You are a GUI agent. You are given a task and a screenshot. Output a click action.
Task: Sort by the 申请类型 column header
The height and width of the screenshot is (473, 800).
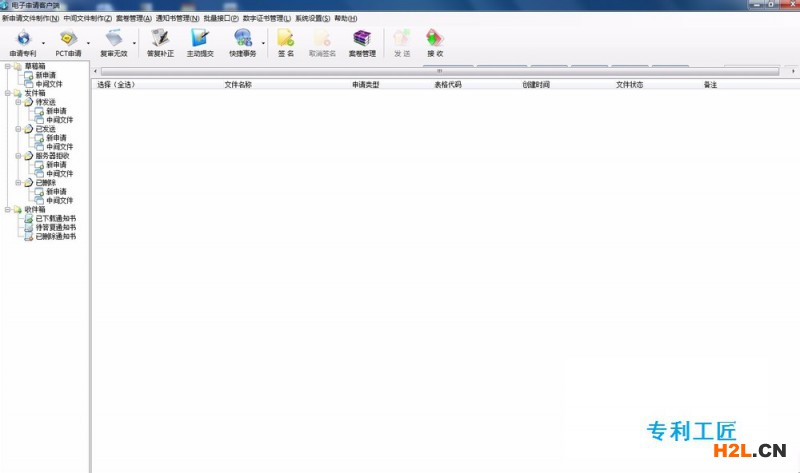coord(365,85)
